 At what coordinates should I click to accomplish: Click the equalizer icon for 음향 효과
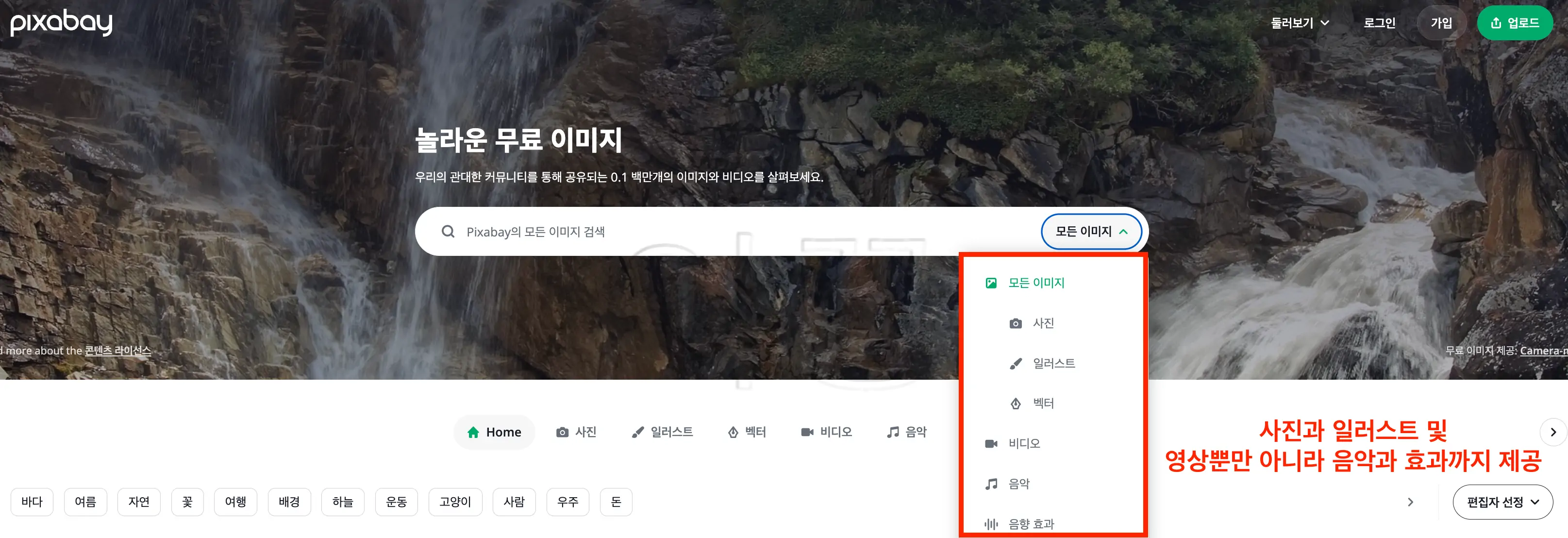[x=991, y=523]
